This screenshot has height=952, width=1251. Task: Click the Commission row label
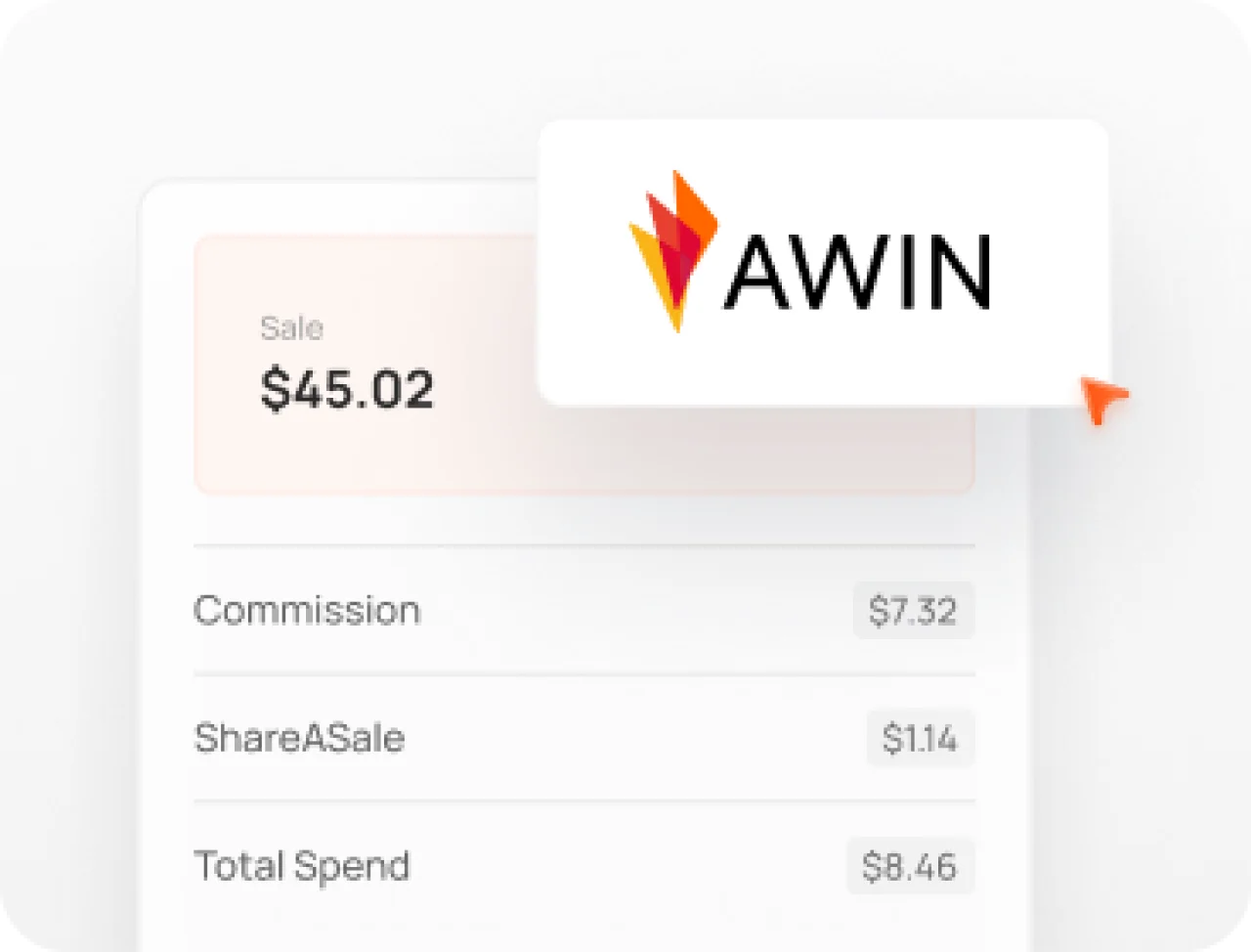click(307, 611)
